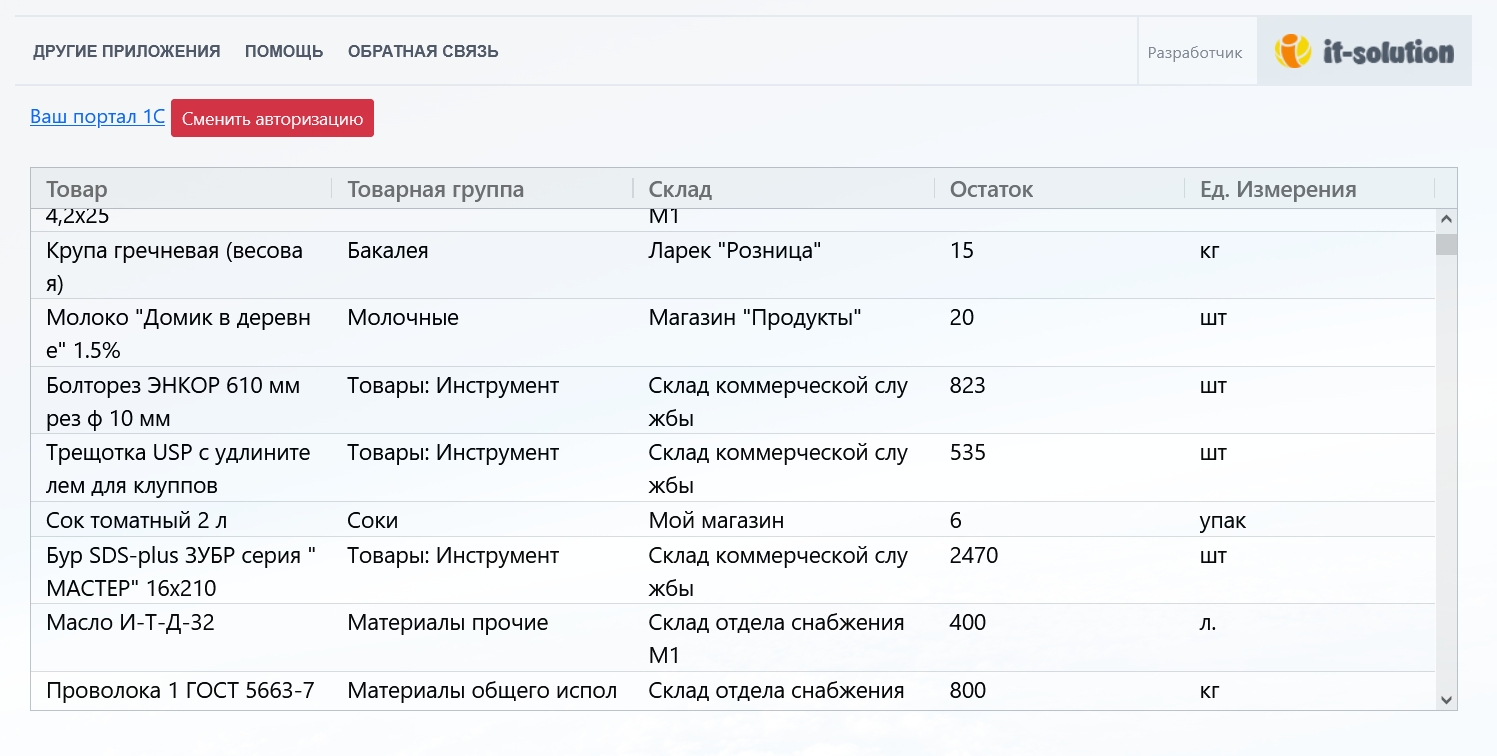Image resolution: width=1497 pixels, height=756 pixels.
Task: Click the Склад column header
Action: click(x=680, y=189)
